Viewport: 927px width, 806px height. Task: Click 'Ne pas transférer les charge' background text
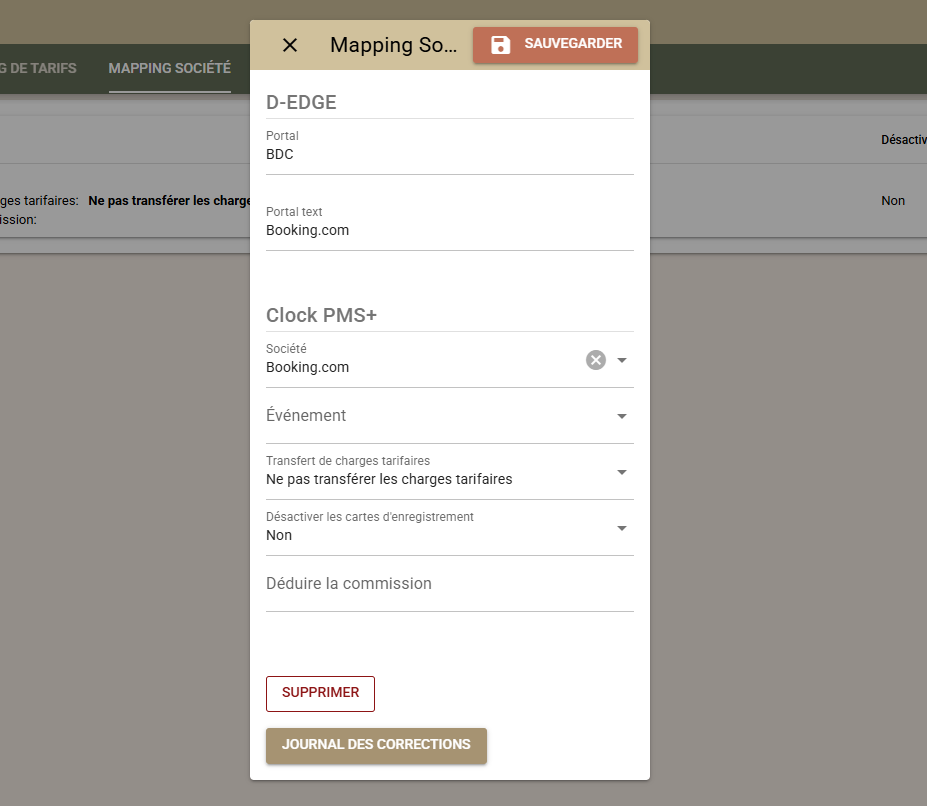[169, 200]
